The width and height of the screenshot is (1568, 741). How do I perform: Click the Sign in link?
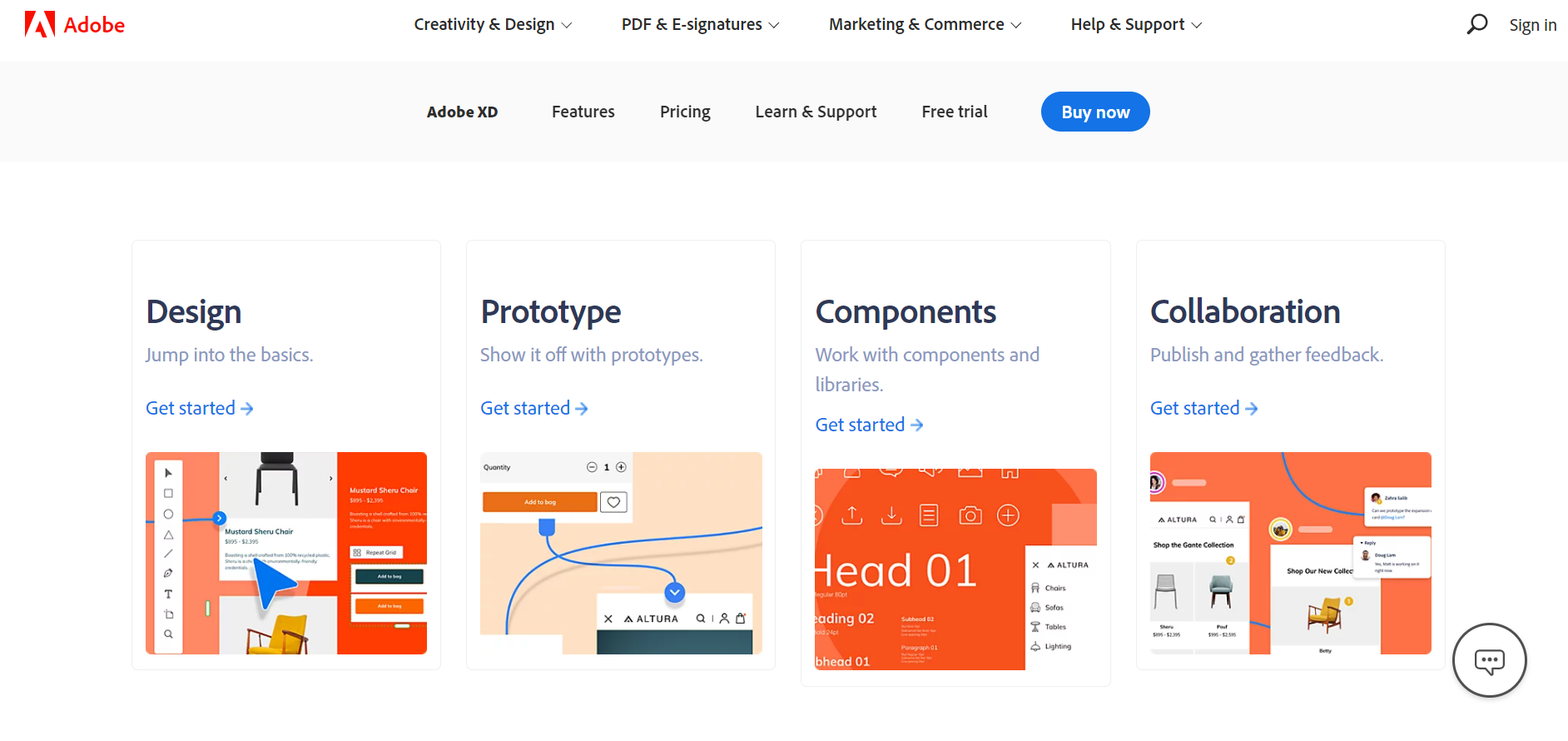tap(1533, 25)
